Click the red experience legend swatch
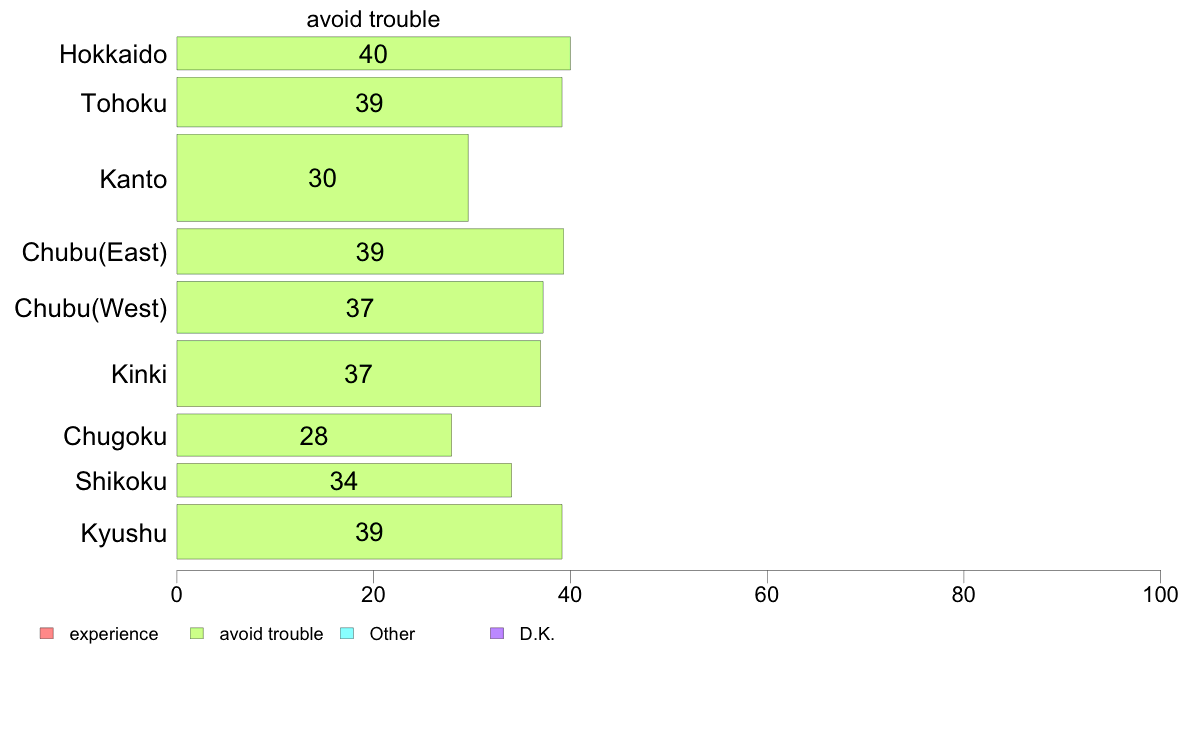Viewport: 1188px width, 736px height. [47, 633]
